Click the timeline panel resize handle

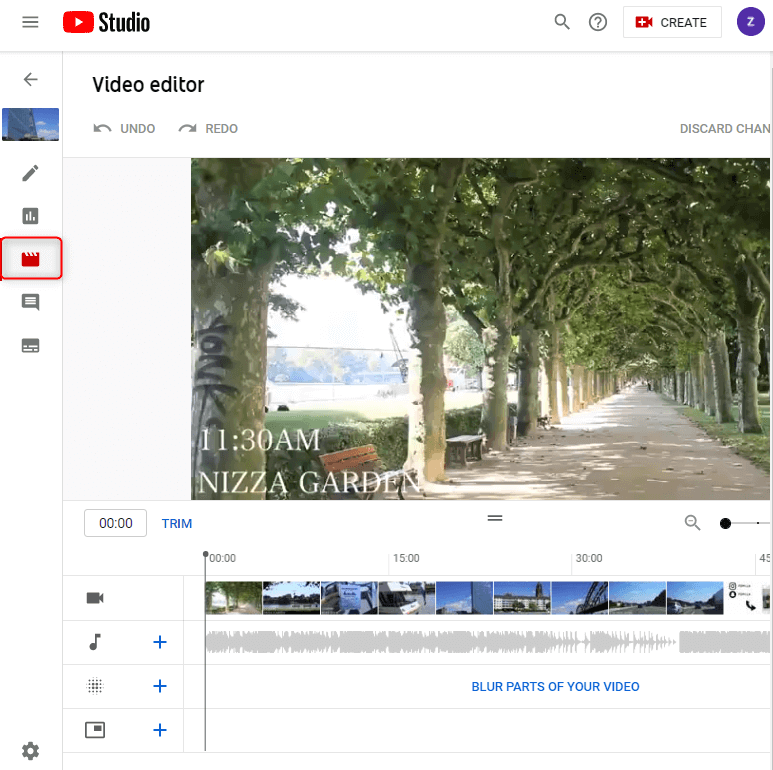tap(494, 518)
